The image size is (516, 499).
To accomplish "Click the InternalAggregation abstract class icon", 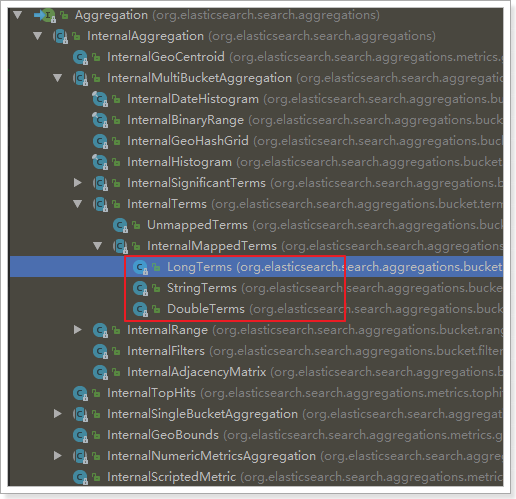I will click(61, 36).
